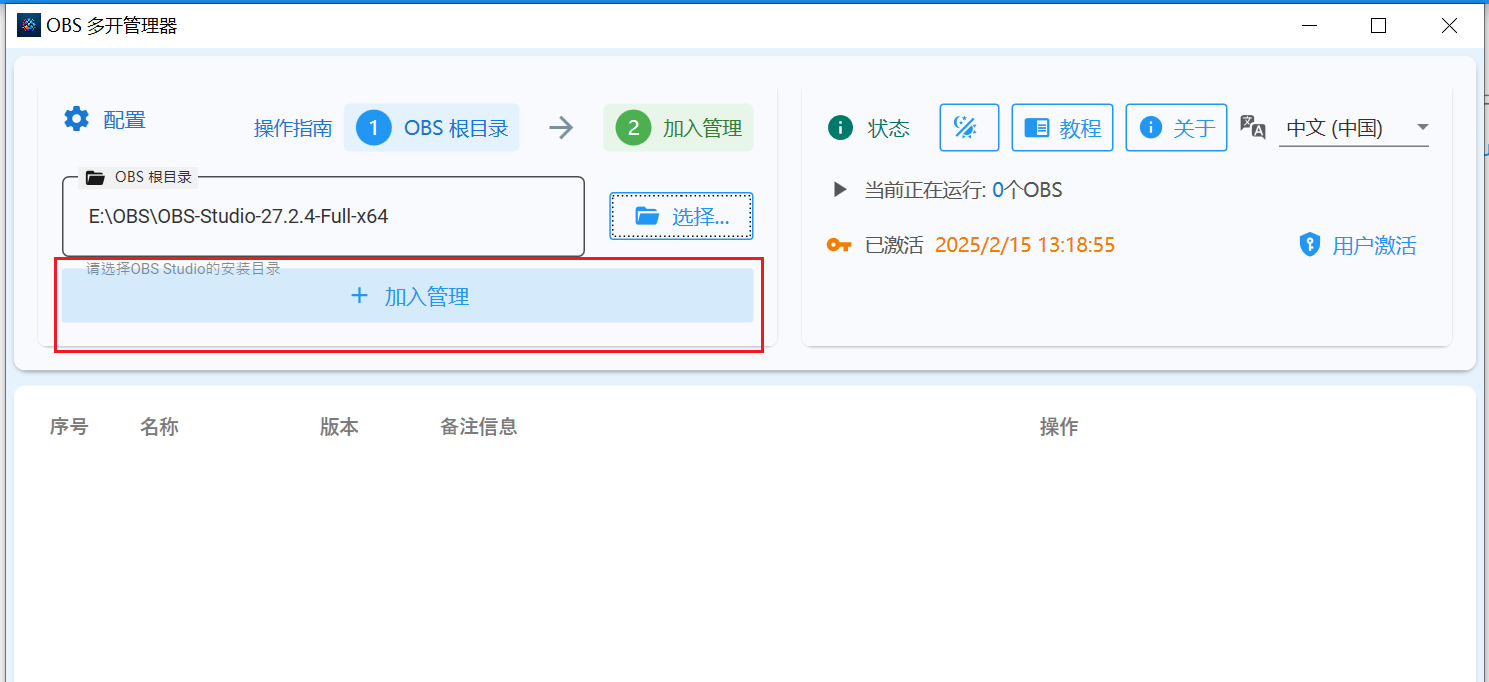Screen dimensions: 1489x682
Task: Click the language dropdown arrow
Action: [x=1422, y=128]
